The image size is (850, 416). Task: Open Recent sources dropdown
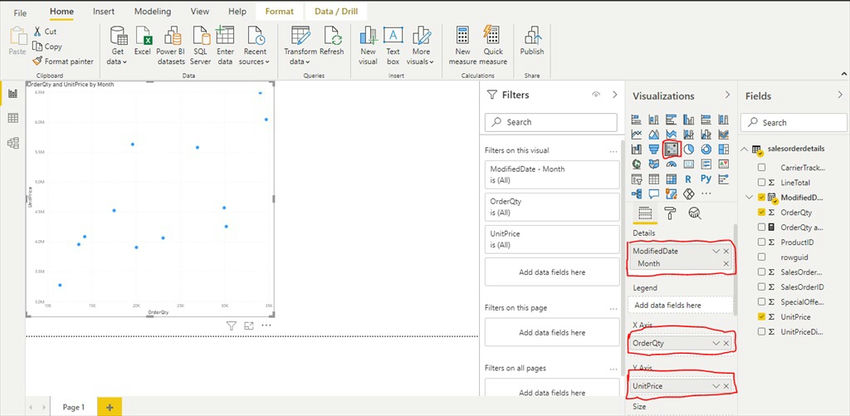[x=254, y=45]
